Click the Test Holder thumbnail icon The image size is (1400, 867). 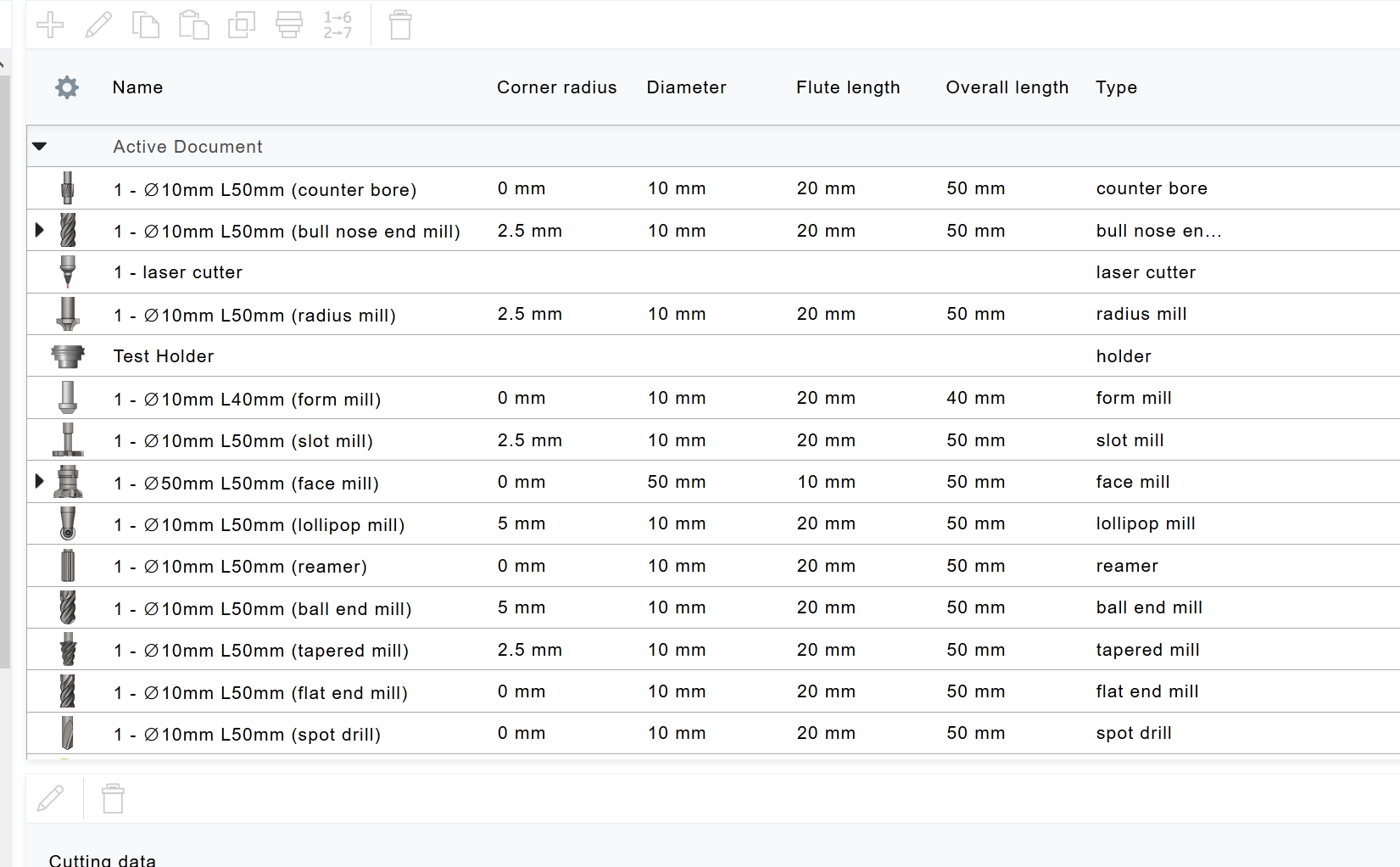tap(67, 355)
